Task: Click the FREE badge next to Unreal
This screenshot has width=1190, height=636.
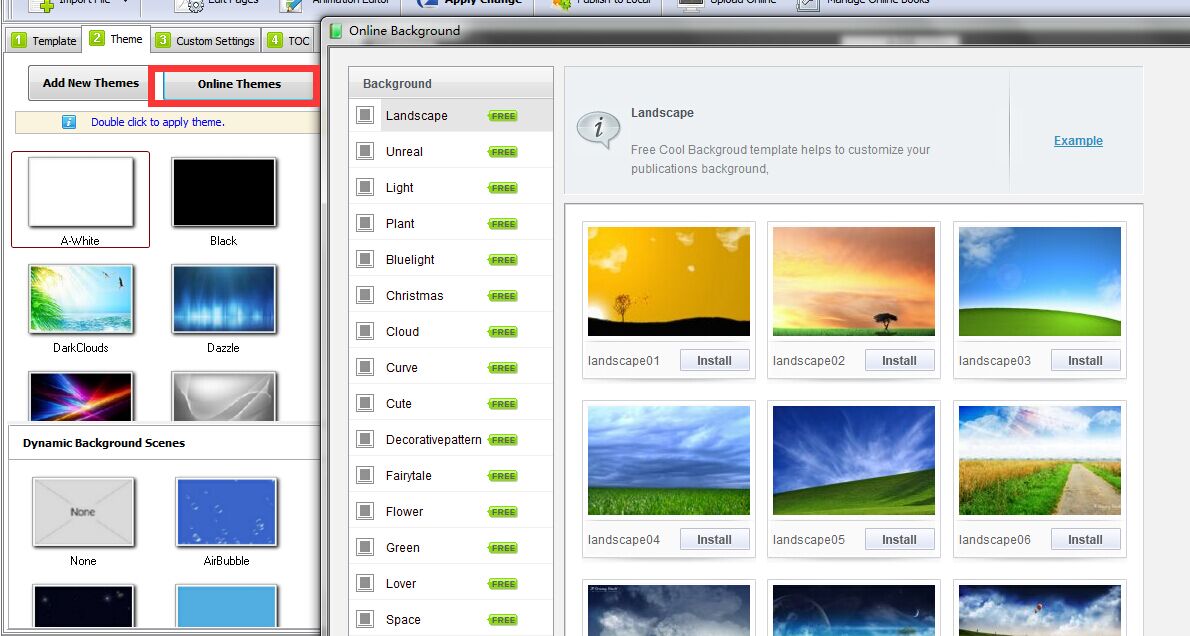Action: coord(503,152)
